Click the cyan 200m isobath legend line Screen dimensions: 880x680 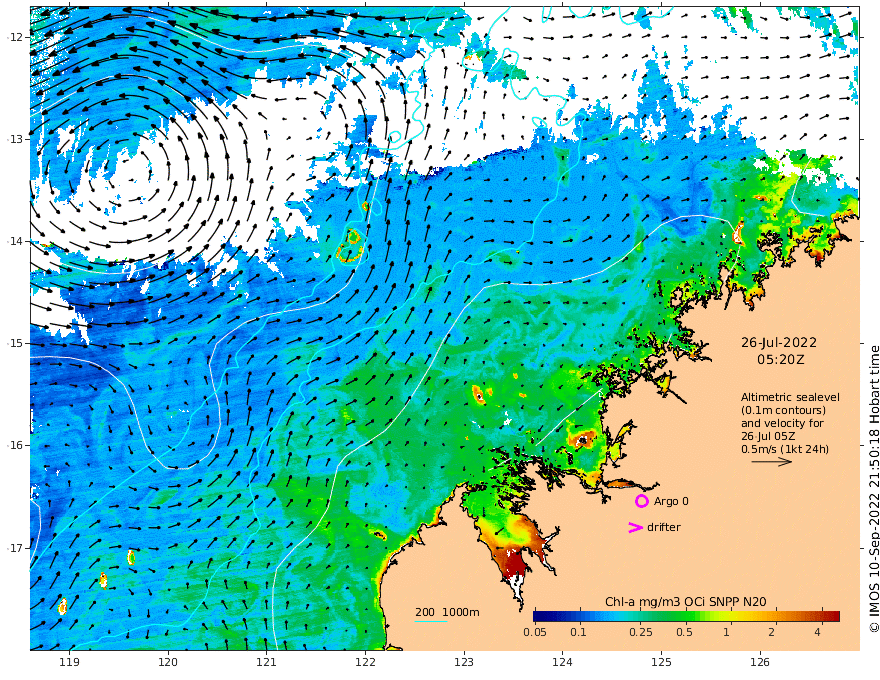[431, 621]
